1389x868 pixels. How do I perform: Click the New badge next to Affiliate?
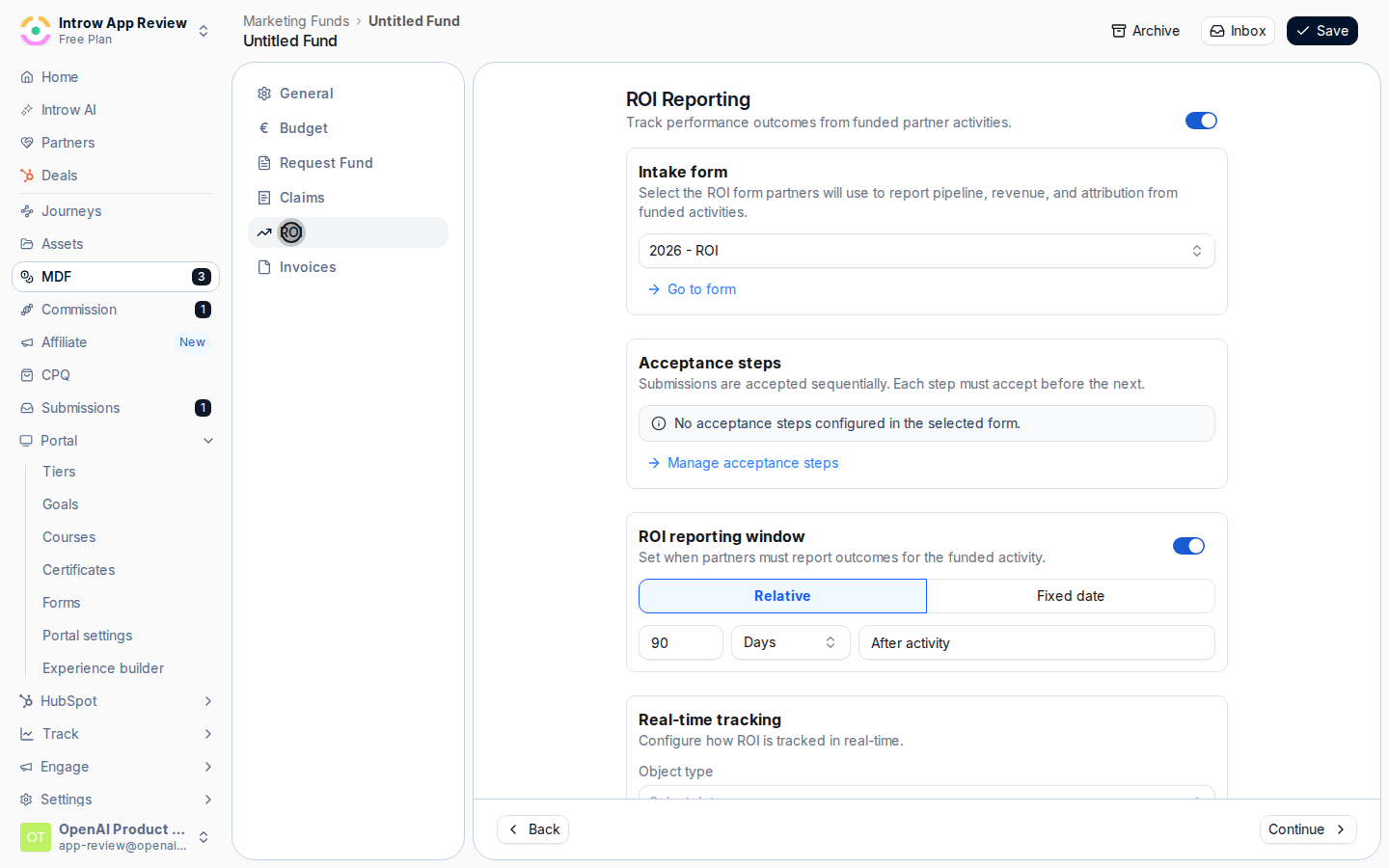tap(192, 342)
